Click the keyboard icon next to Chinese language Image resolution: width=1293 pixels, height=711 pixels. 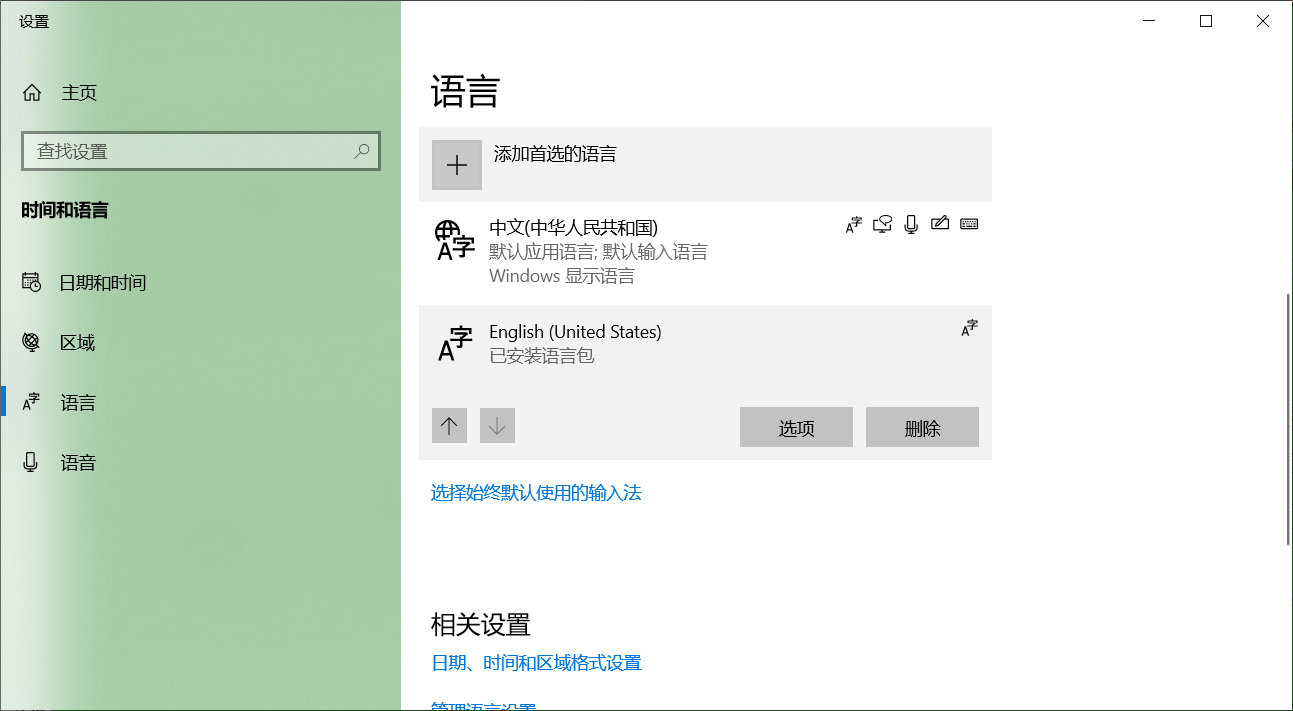pyautogui.click(x=969, y=224)
